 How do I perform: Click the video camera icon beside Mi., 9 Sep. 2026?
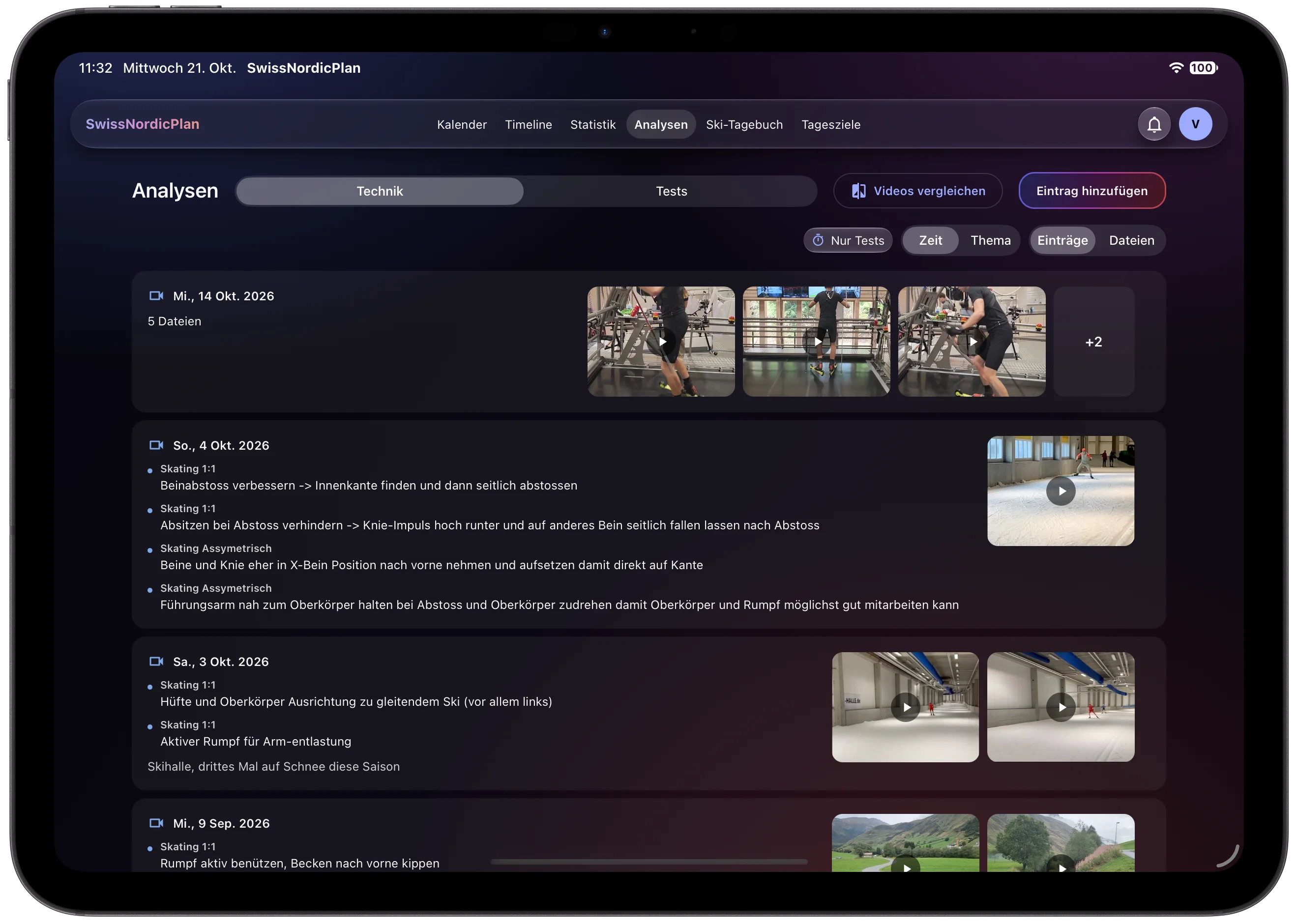click(x=156, y=823)
